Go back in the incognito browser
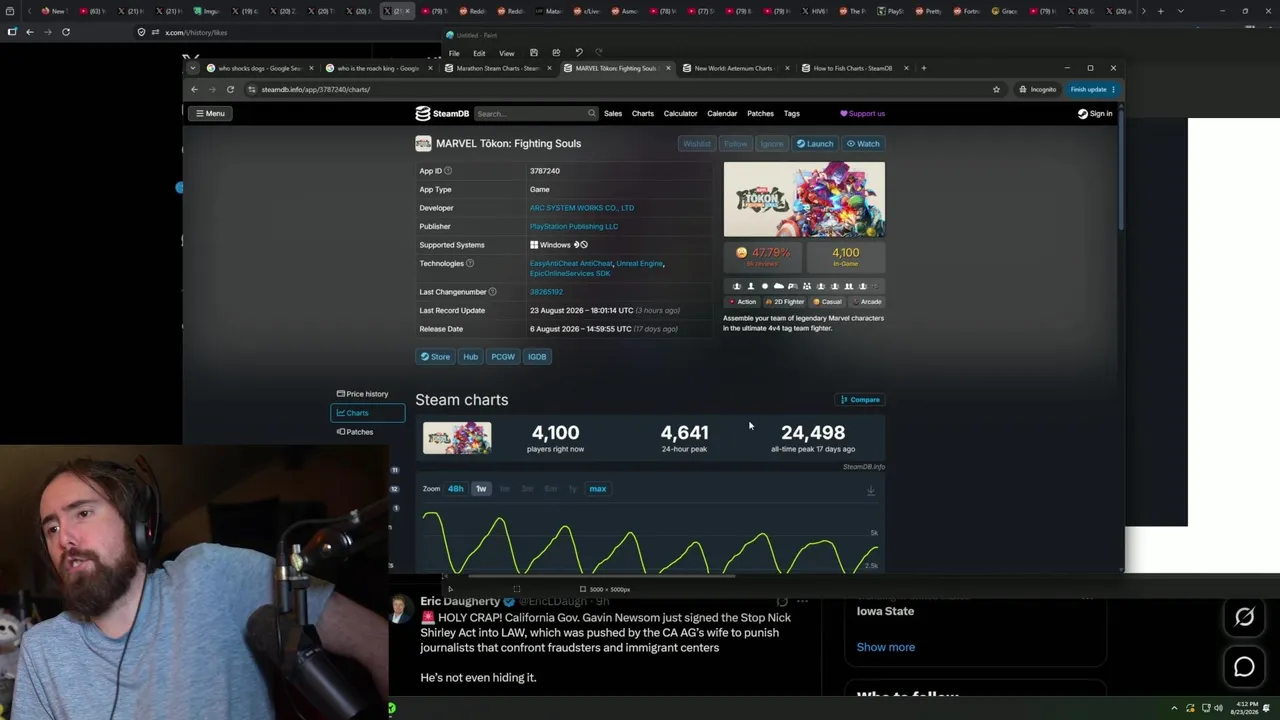This screenshot has height=720, width=1280. click(194, 90)
